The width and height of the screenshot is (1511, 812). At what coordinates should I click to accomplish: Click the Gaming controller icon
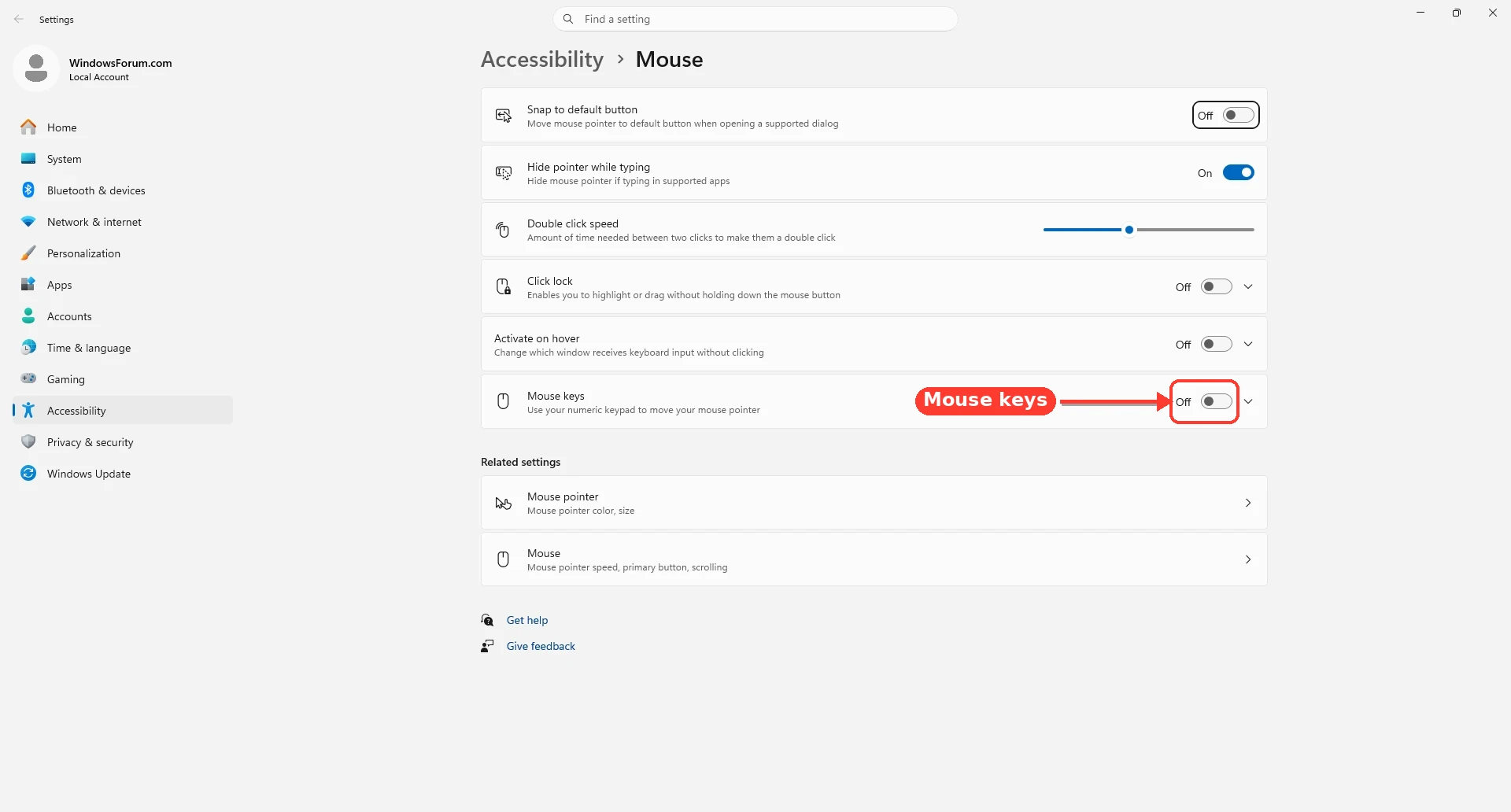[28, 378]
